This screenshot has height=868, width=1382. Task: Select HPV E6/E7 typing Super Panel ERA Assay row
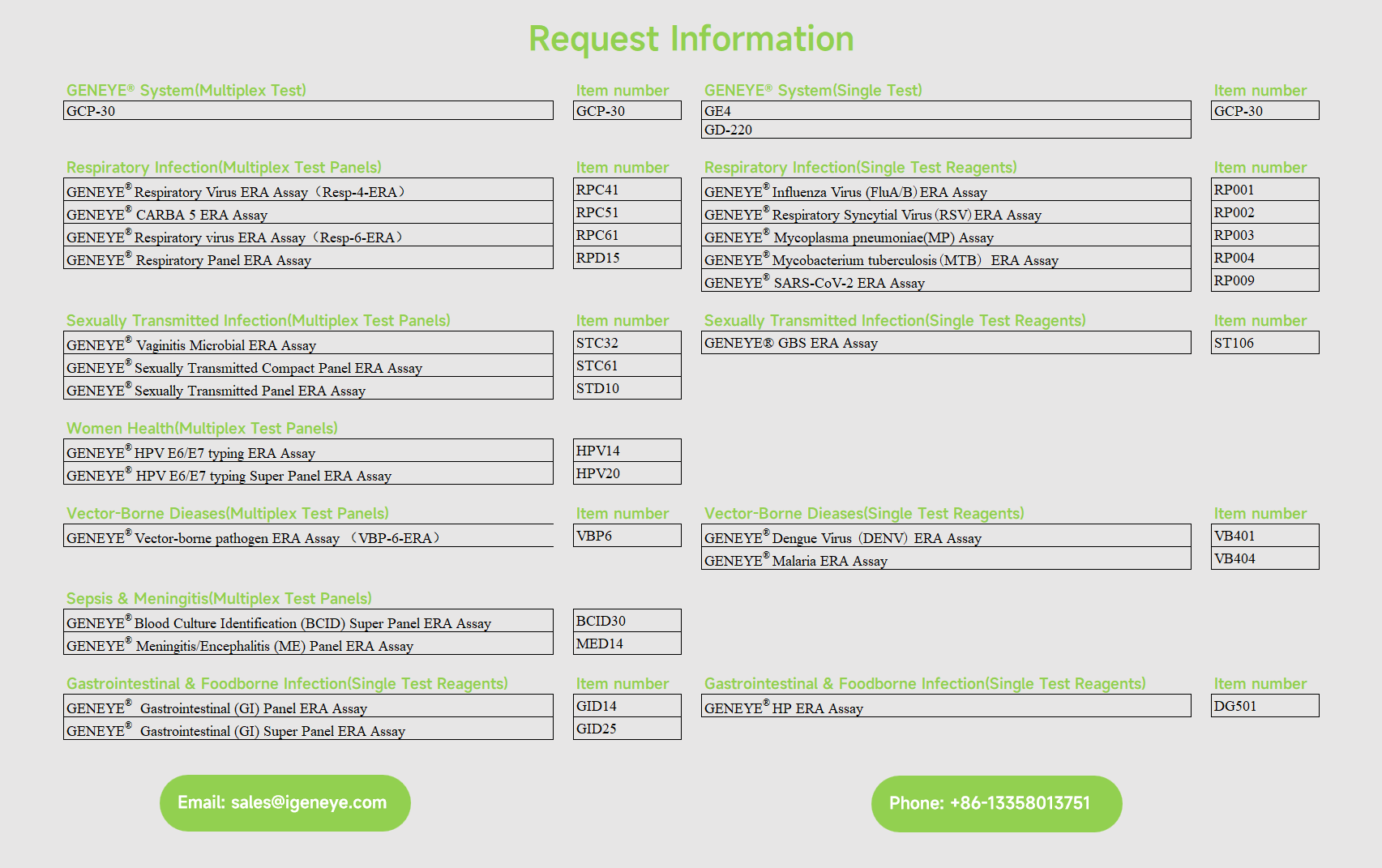pyautogui.click(x=308, y=473)
